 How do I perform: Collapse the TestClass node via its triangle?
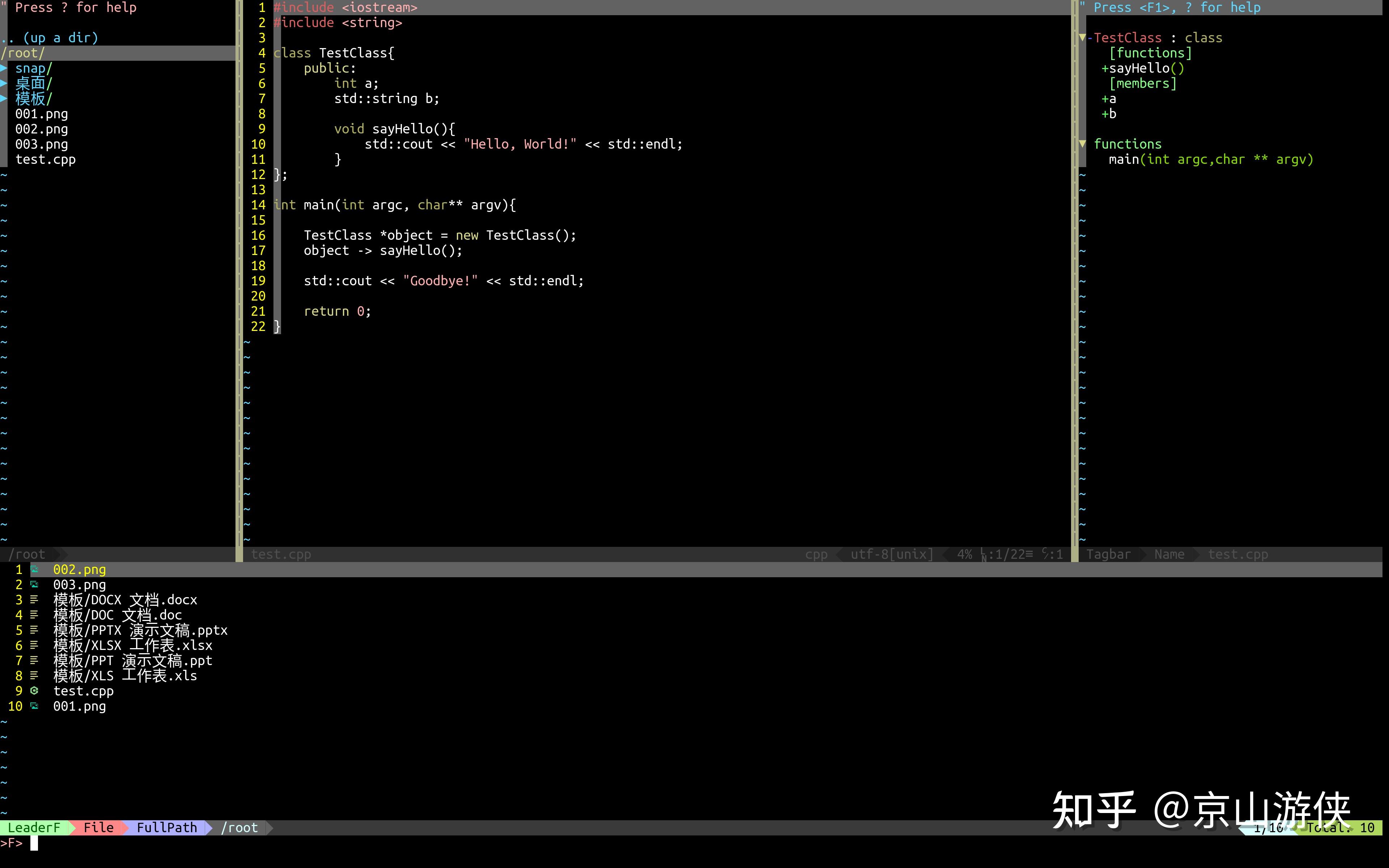point(1083,37)
